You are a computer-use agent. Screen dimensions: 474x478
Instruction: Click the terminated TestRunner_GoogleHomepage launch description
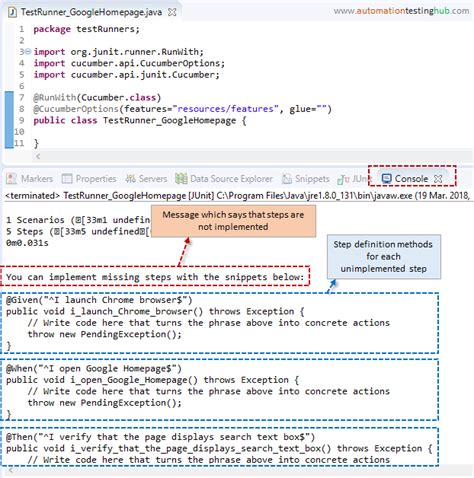pyautogui.click(x=237, y=195)
